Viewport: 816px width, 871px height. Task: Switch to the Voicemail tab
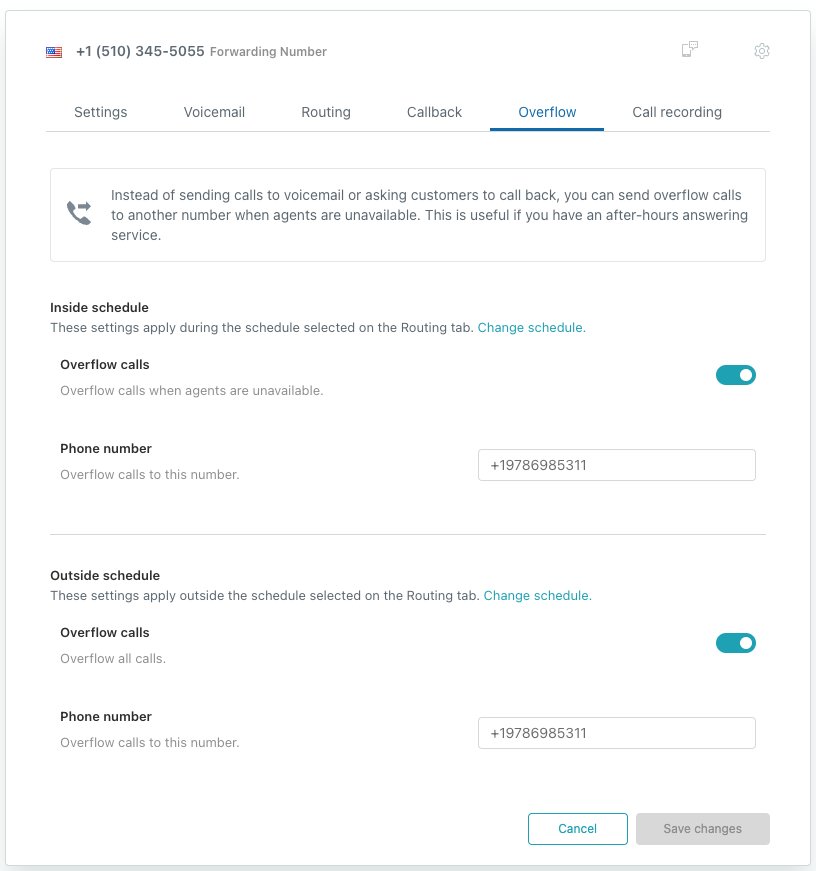coord(214,112)
